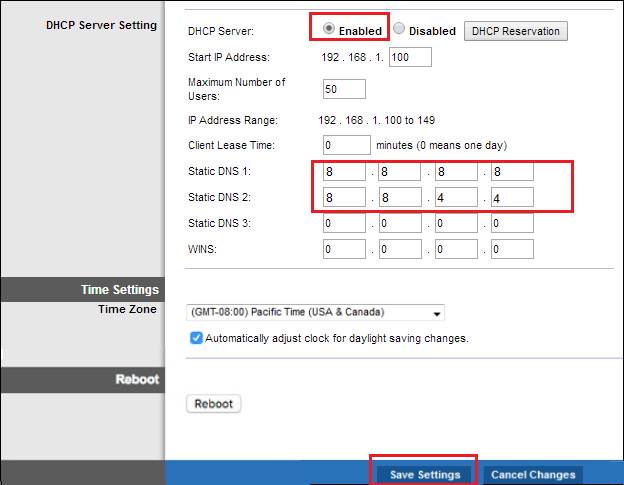Click the fourth octet of the WINS field

click(512, 249)
